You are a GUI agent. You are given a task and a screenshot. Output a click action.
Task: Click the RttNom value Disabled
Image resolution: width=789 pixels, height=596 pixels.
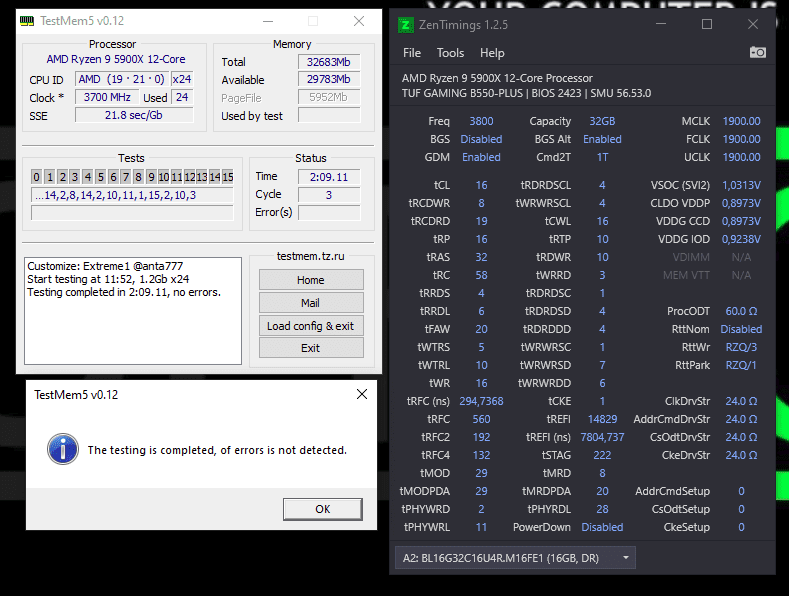pos(741,329)
